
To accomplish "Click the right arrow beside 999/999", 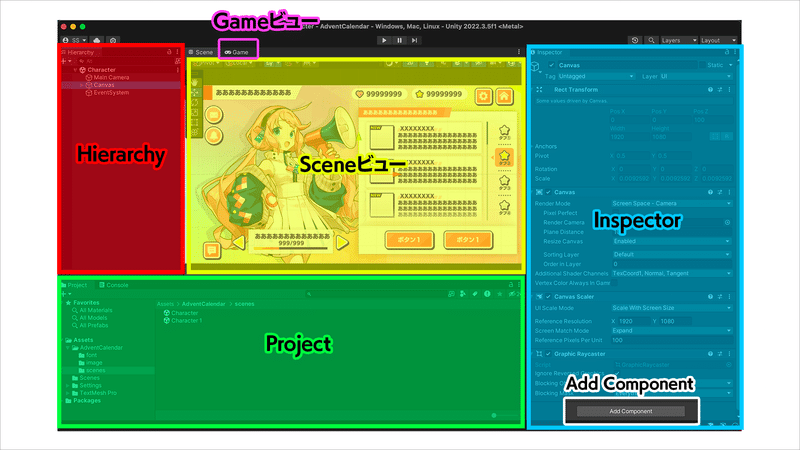I will point(342,242).
